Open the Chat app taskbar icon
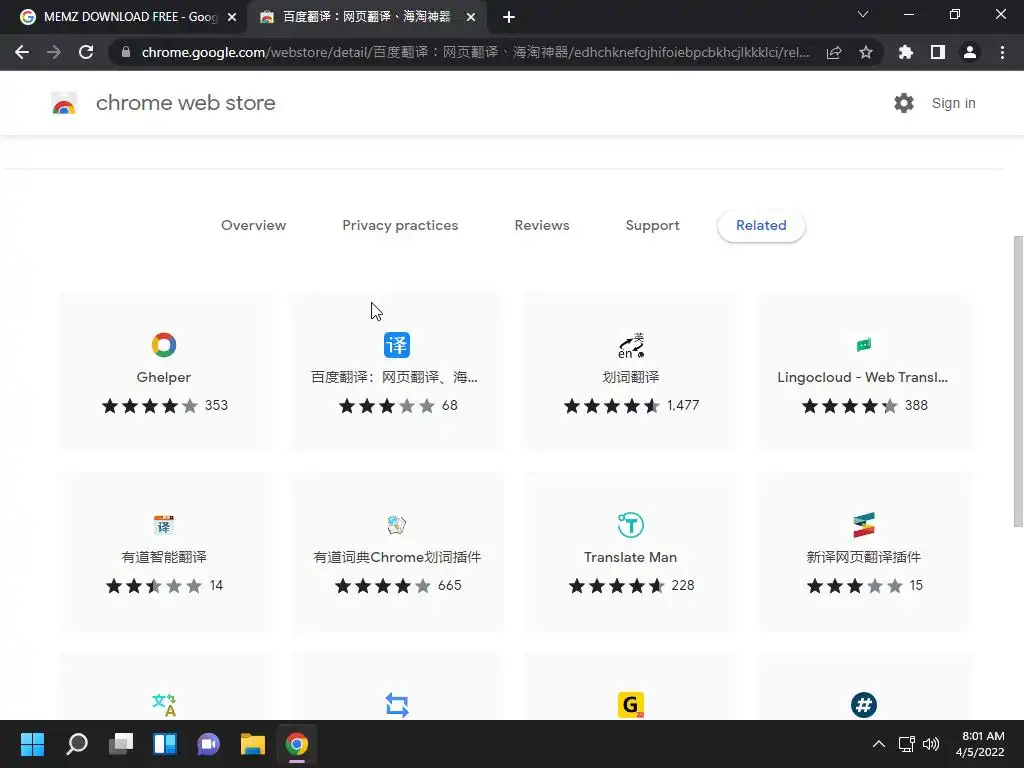 coord(208,744)
